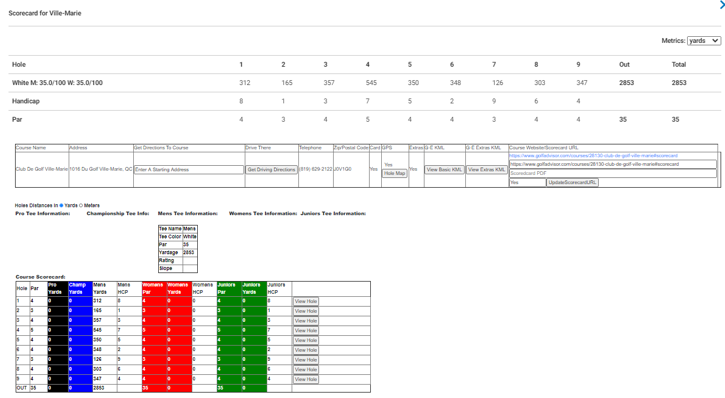Click the 'Handicap' row label

26,101
